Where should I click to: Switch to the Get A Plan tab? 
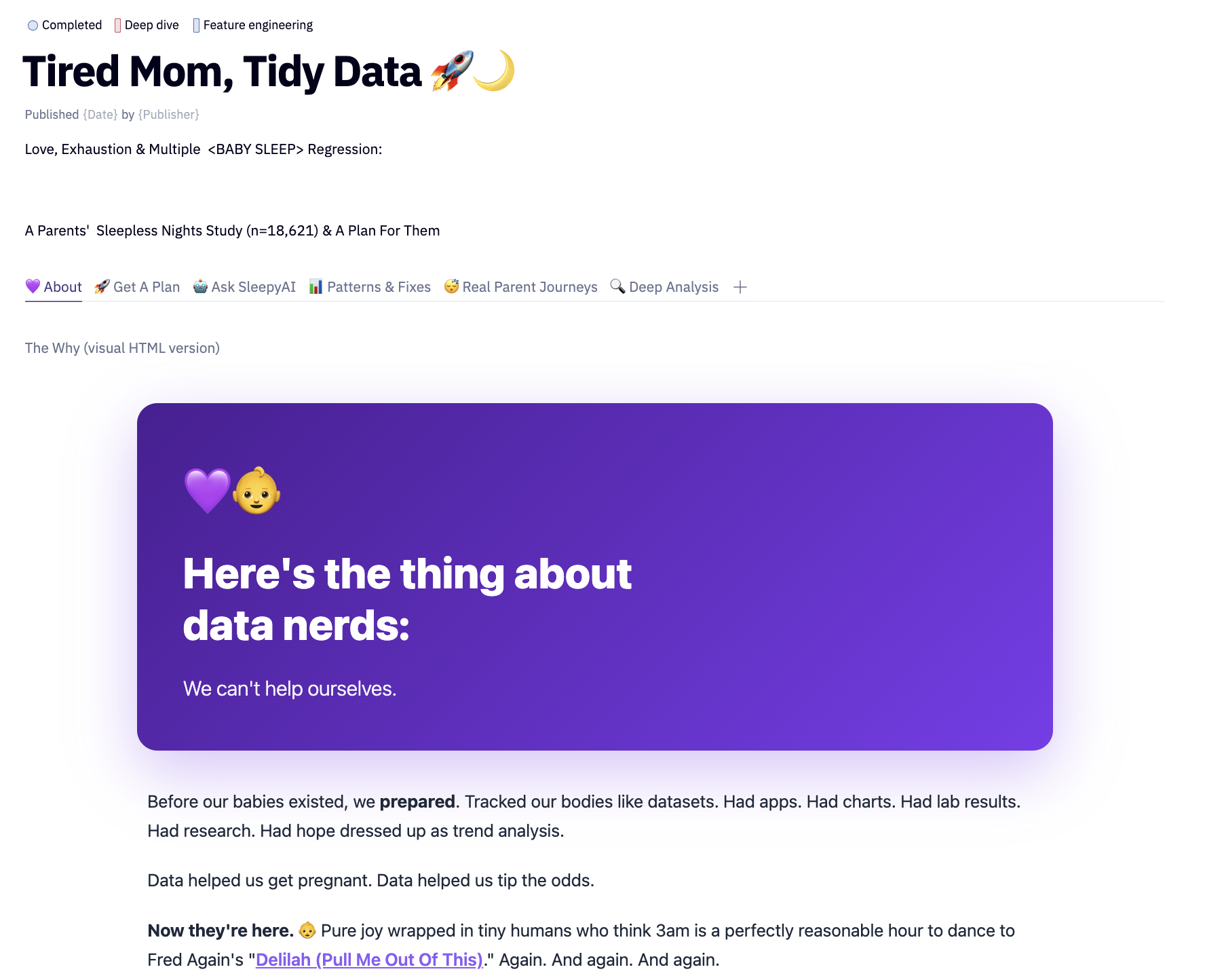tap(137, 287)
